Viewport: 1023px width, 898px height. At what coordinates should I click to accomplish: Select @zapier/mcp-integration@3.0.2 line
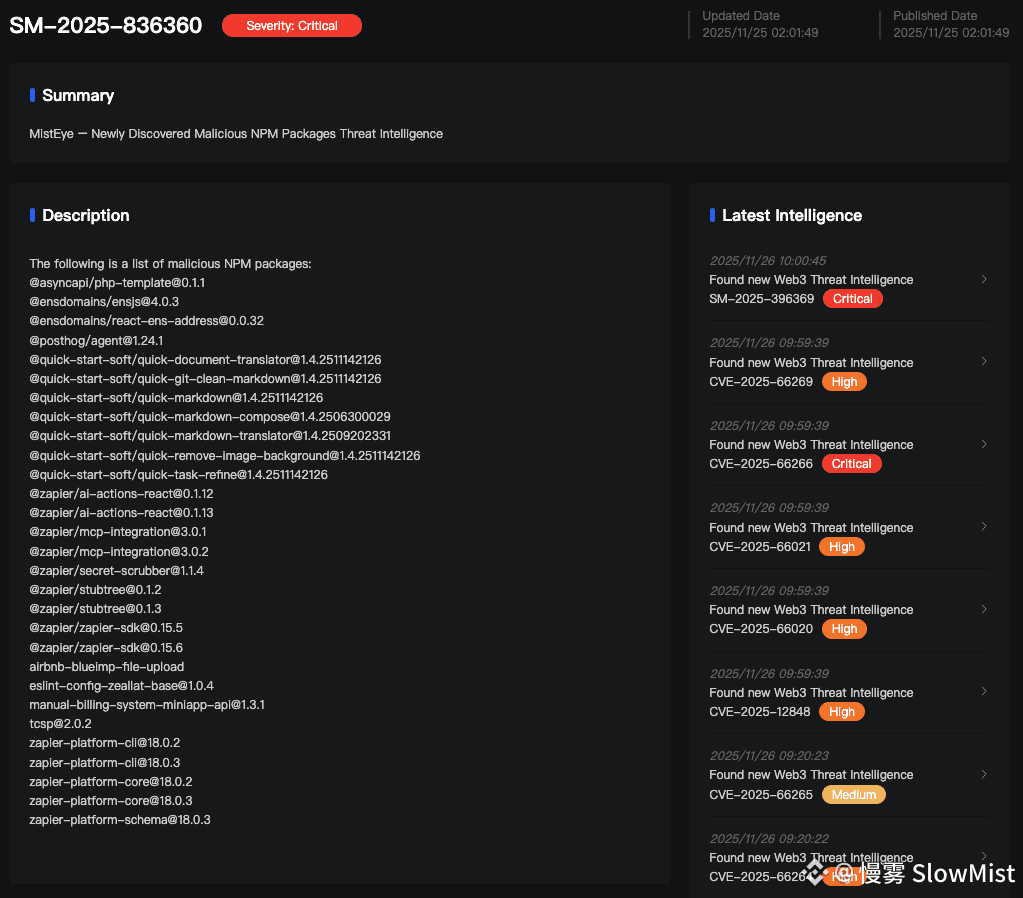pos(119,551)
